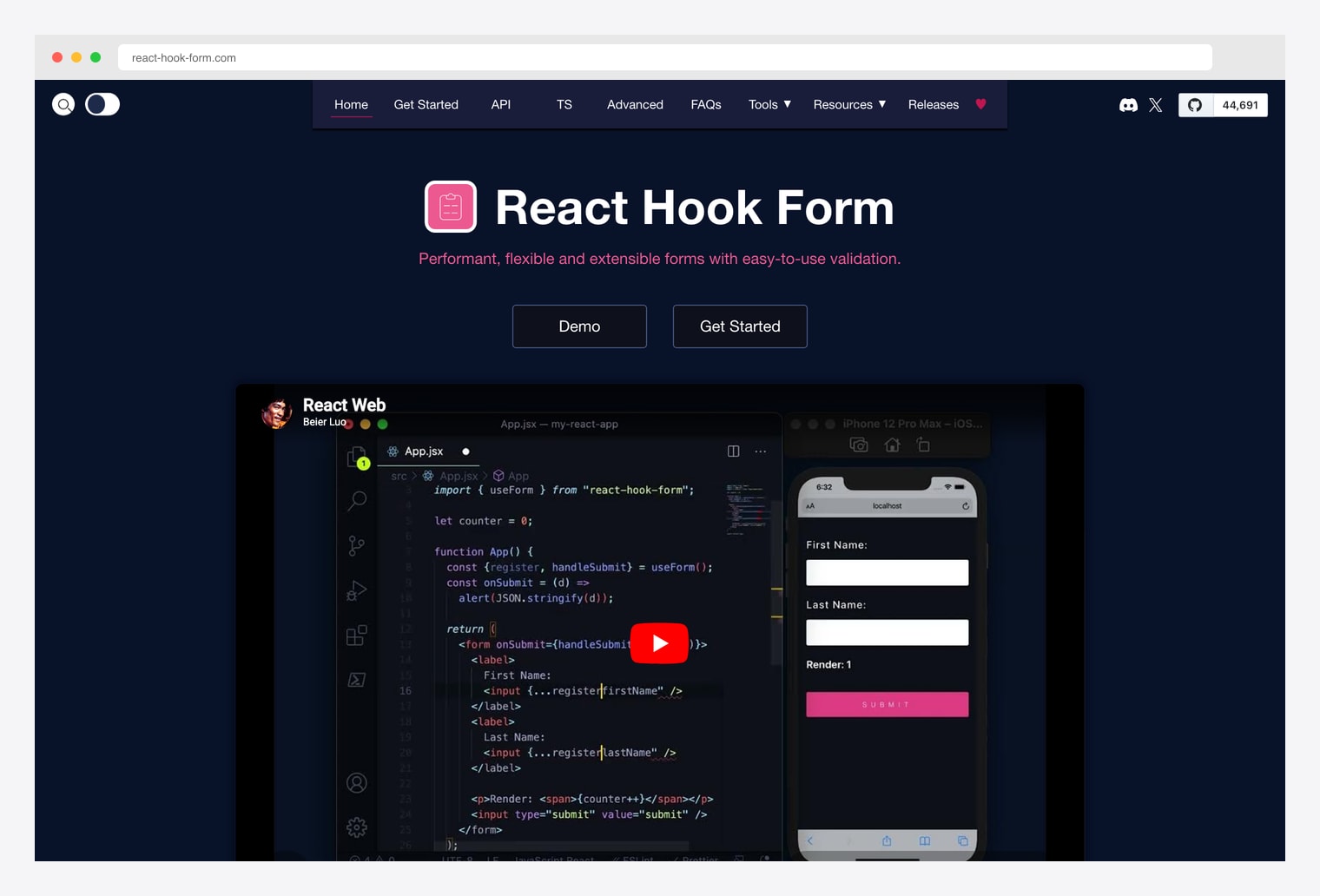Open the Home nav item
1320x896 pixels.
click(x=351, y=104)
